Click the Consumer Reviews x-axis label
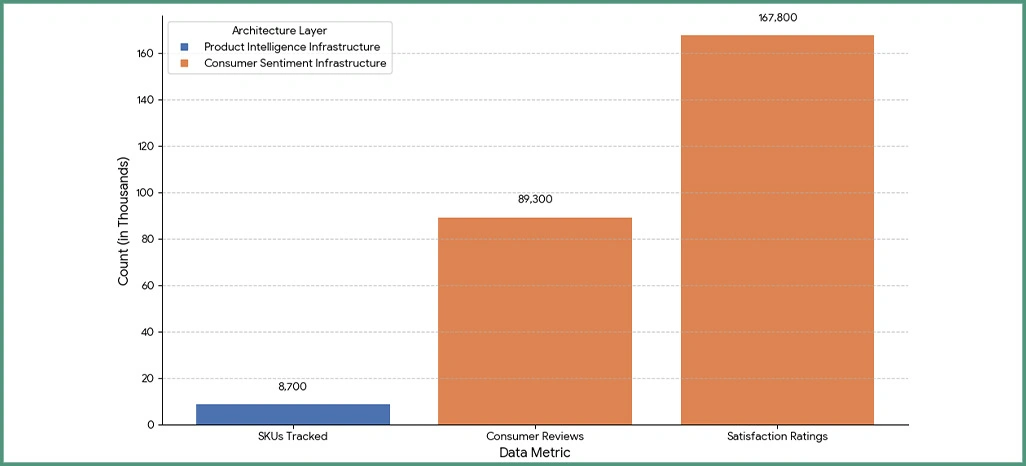This screenshot has width=1026, height=466. [535, 437]
